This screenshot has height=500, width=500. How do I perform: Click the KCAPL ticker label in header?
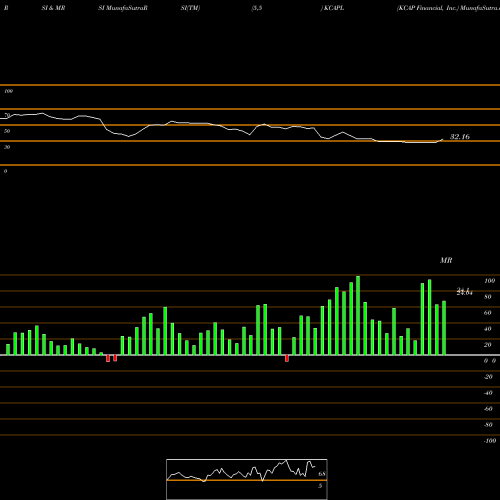coord(334,8)
